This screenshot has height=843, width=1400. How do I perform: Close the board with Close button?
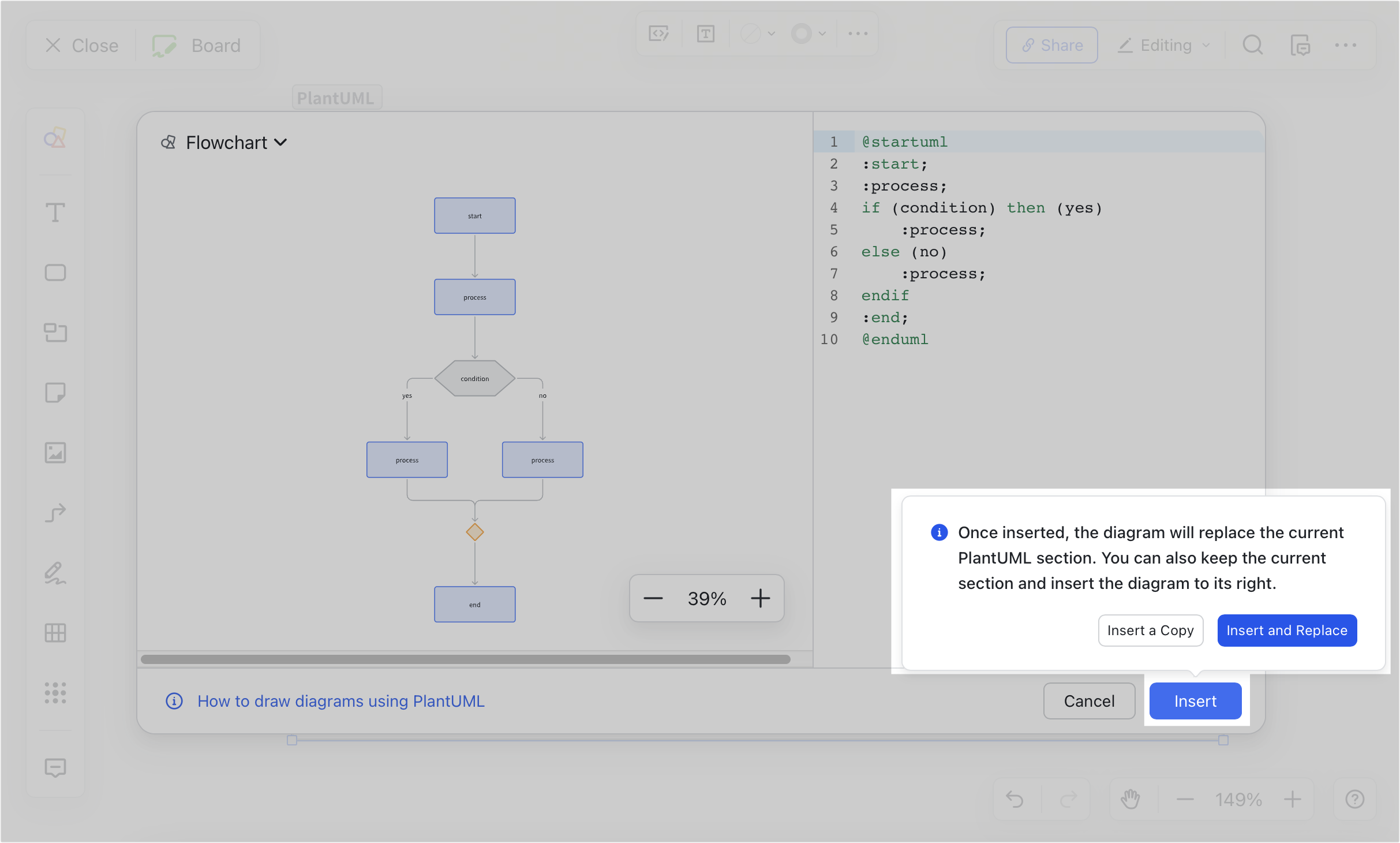[x=81, y=45]
